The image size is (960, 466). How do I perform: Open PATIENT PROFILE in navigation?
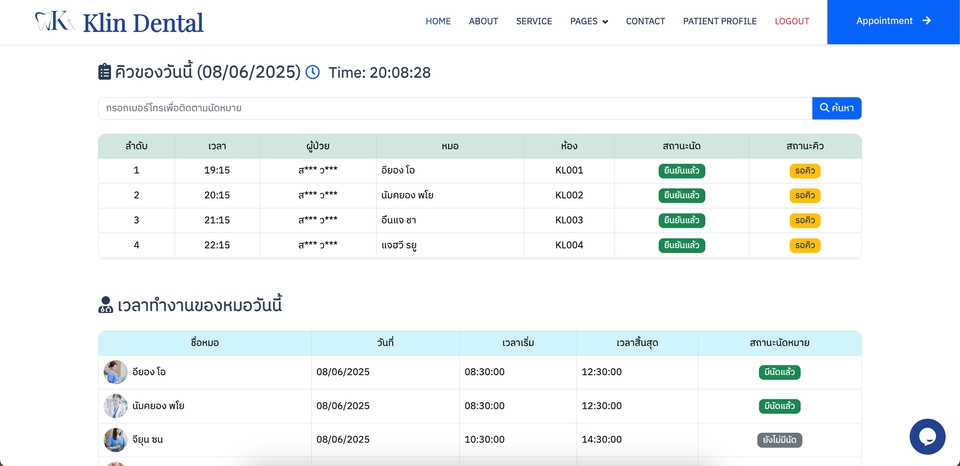point(720,21)
